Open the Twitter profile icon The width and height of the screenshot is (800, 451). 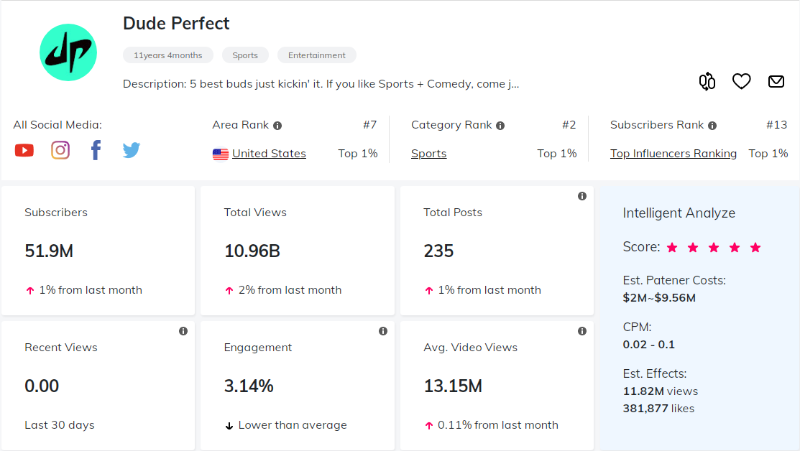(131, 150)
